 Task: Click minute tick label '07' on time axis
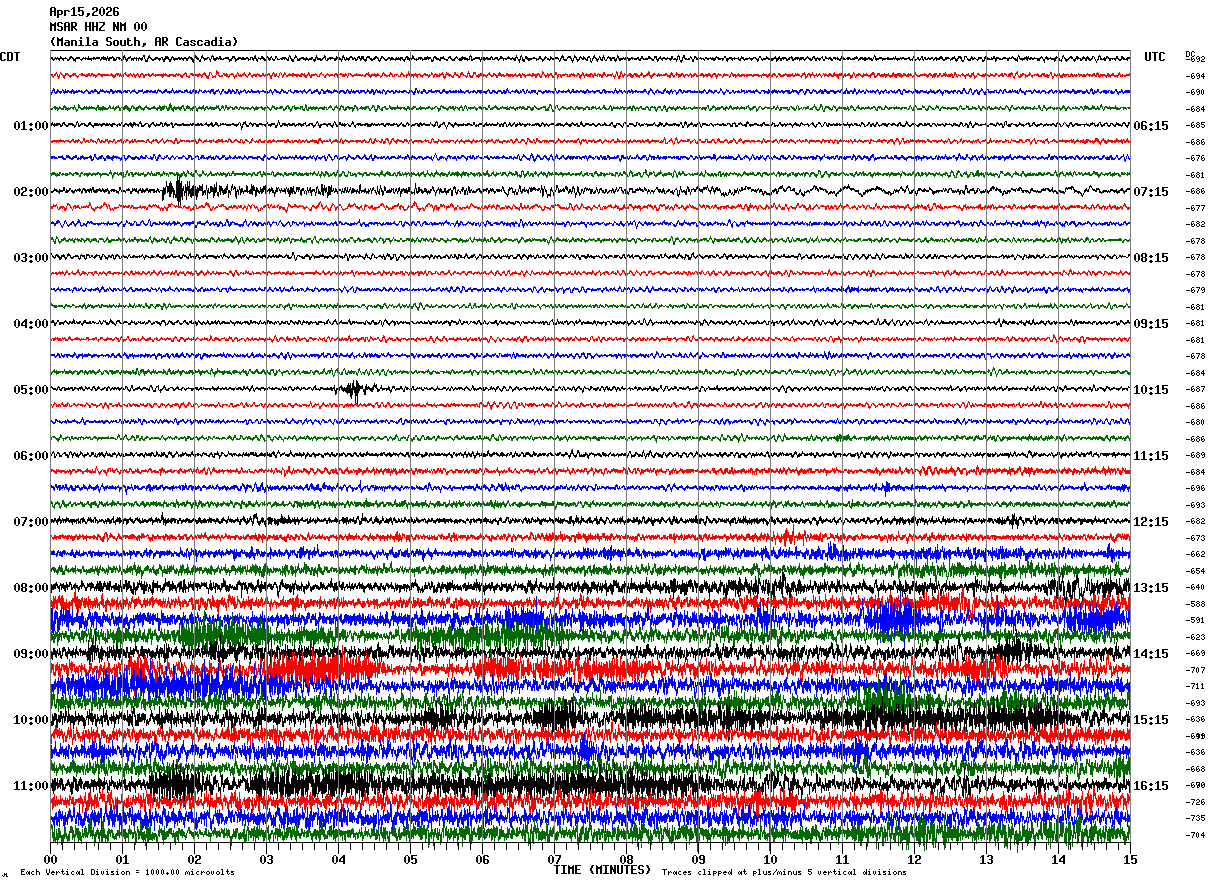(x=555, y=860)
